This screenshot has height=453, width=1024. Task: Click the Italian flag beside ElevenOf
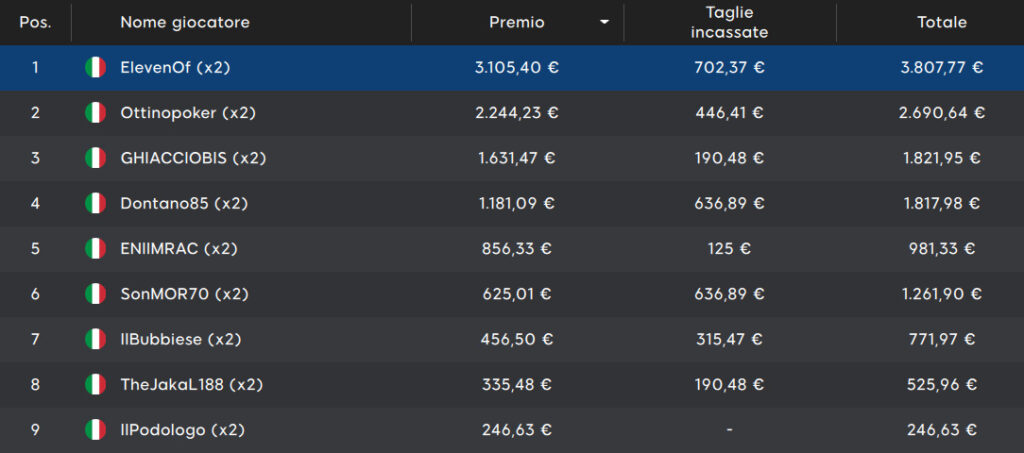click(x=95, y=67)
